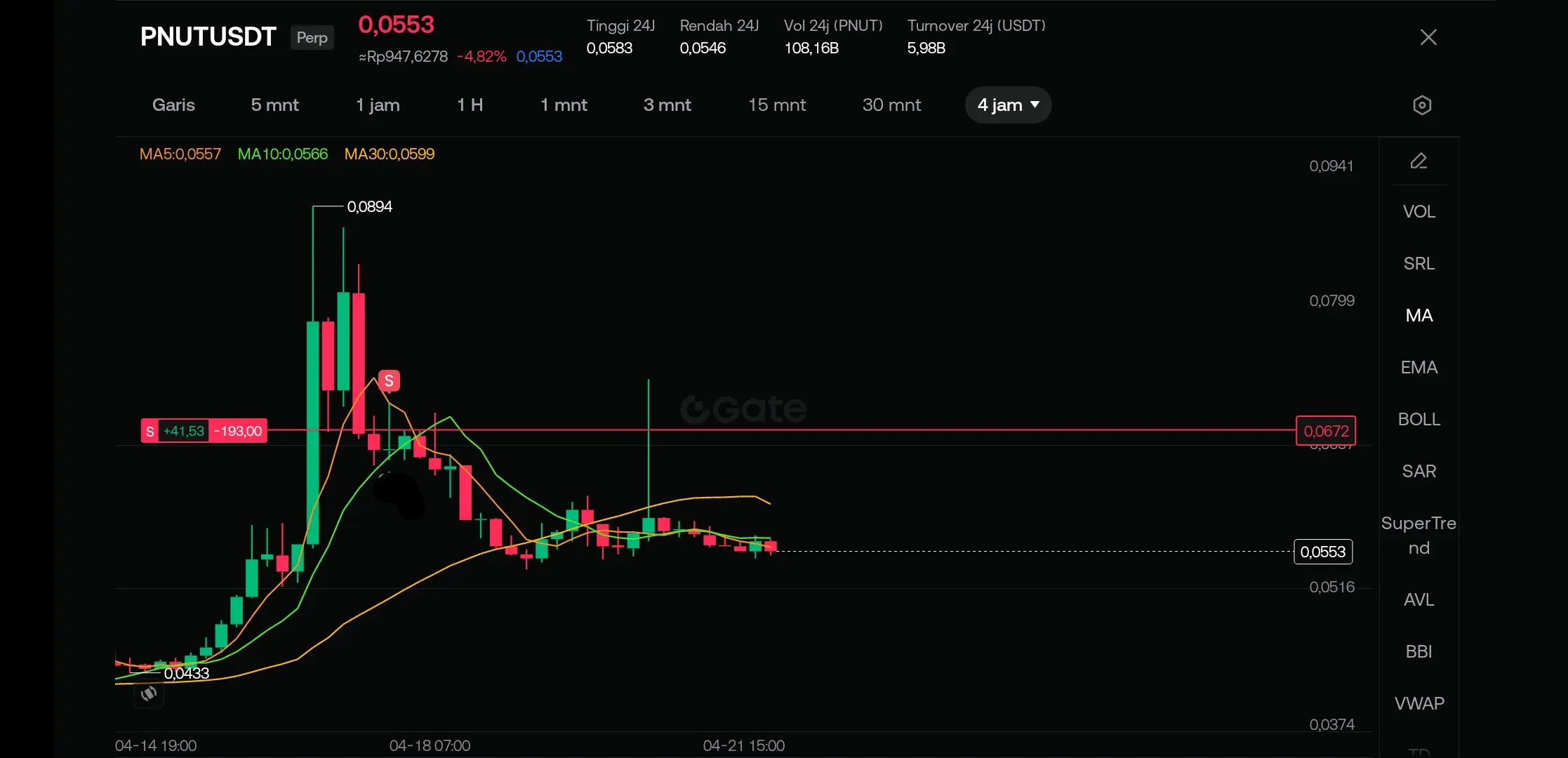Click the S position label badge
Viewport: 1568px width, 758px height.
click(x=150, y=431)
